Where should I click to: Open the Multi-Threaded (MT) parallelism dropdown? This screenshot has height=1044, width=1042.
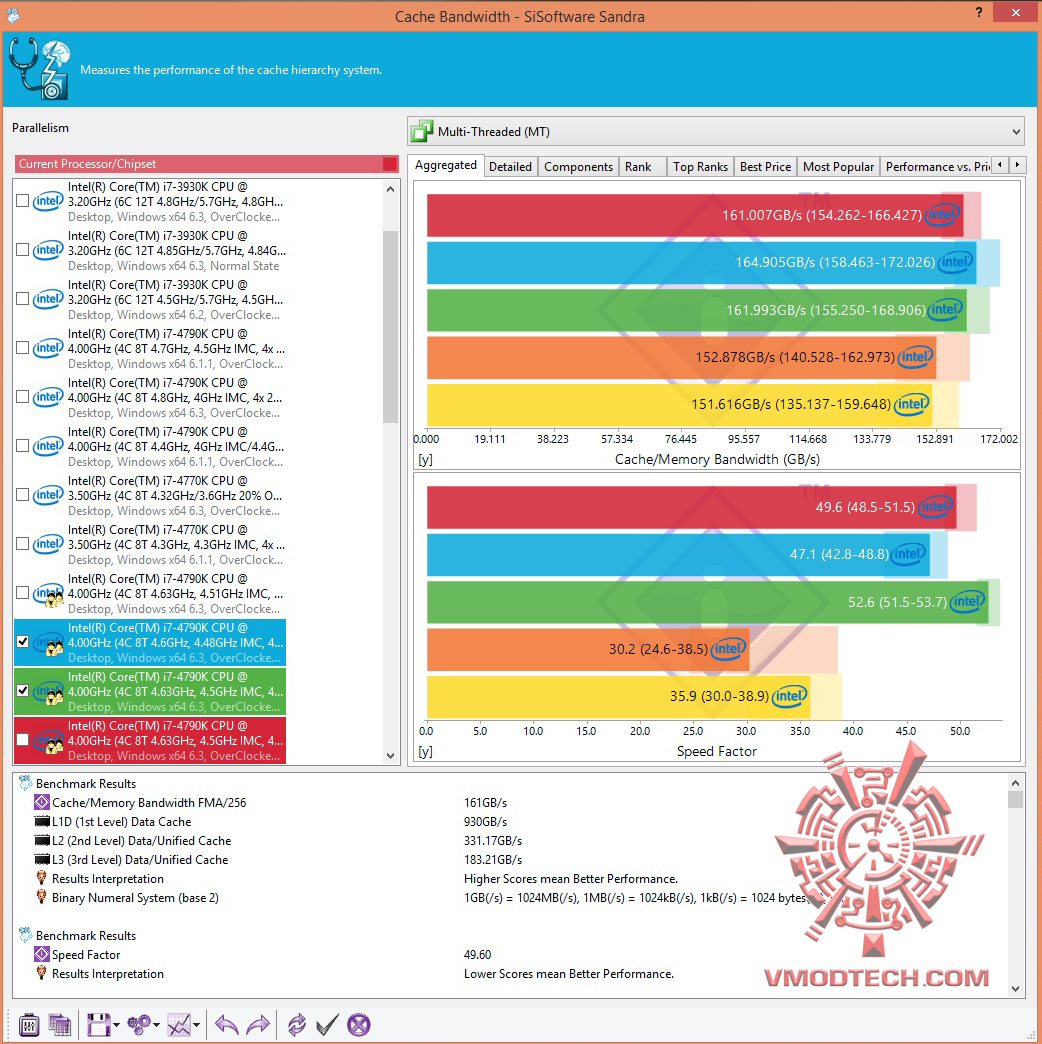716,131
